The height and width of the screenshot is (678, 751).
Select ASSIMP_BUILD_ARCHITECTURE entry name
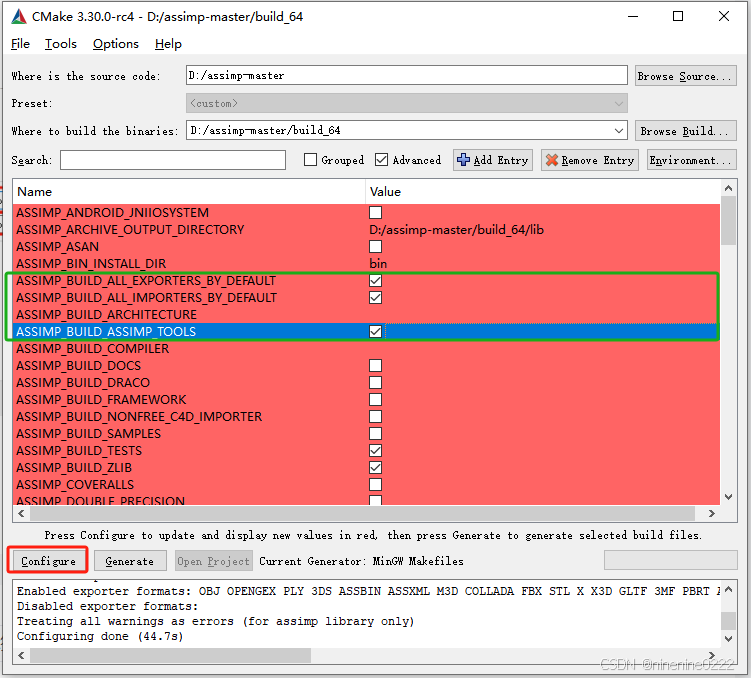pyautogui.click(x=106, y=315)
